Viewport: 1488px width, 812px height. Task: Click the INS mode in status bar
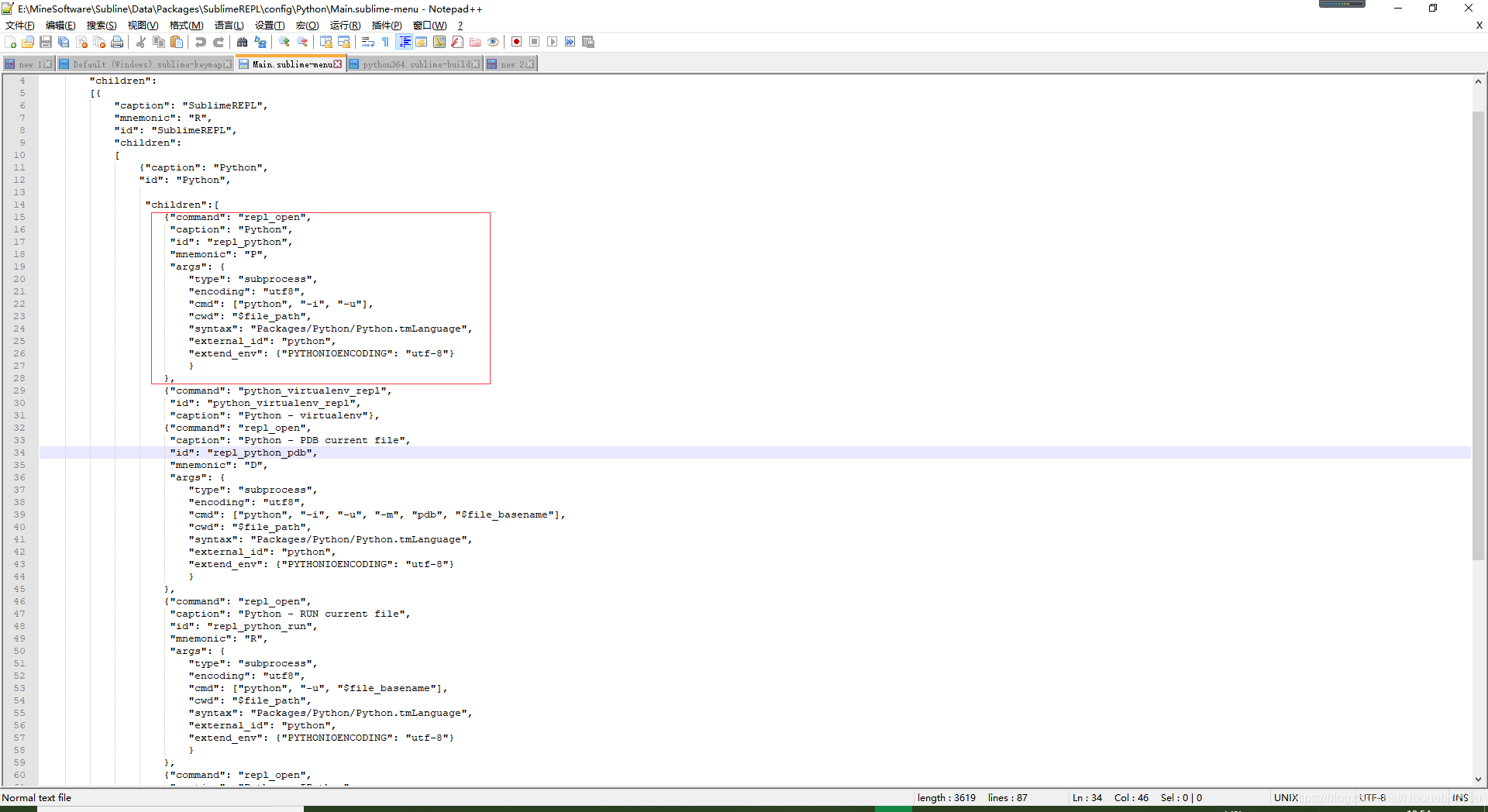point(1460,797)
